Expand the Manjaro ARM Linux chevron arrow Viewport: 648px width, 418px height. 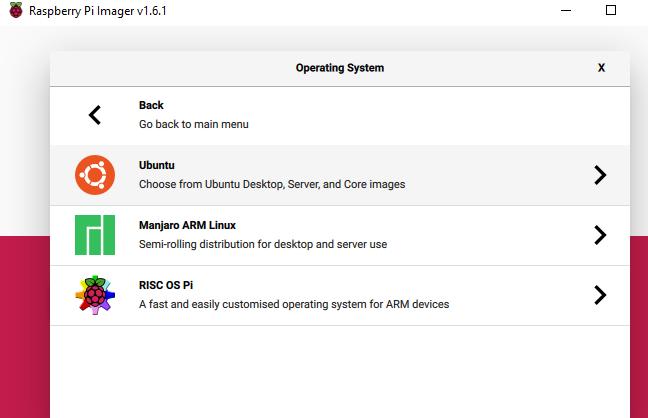click(600, 235)
